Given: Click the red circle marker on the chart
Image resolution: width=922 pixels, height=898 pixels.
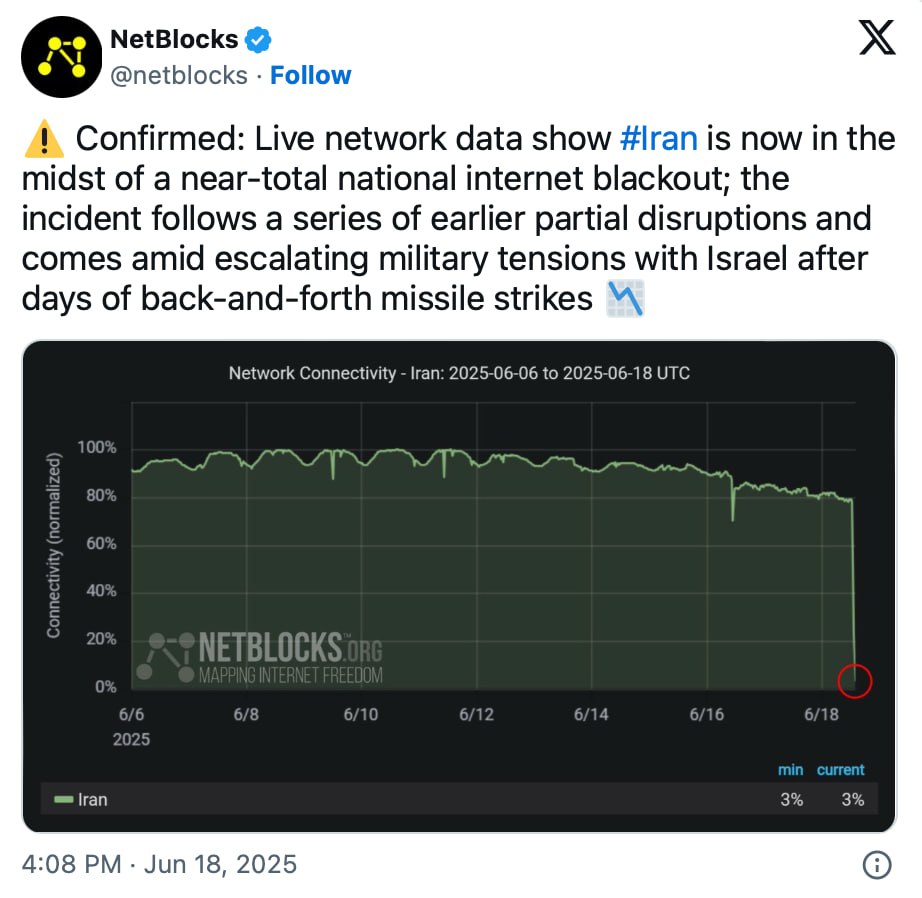Looking at the screenshot, I should click(856, 680).
